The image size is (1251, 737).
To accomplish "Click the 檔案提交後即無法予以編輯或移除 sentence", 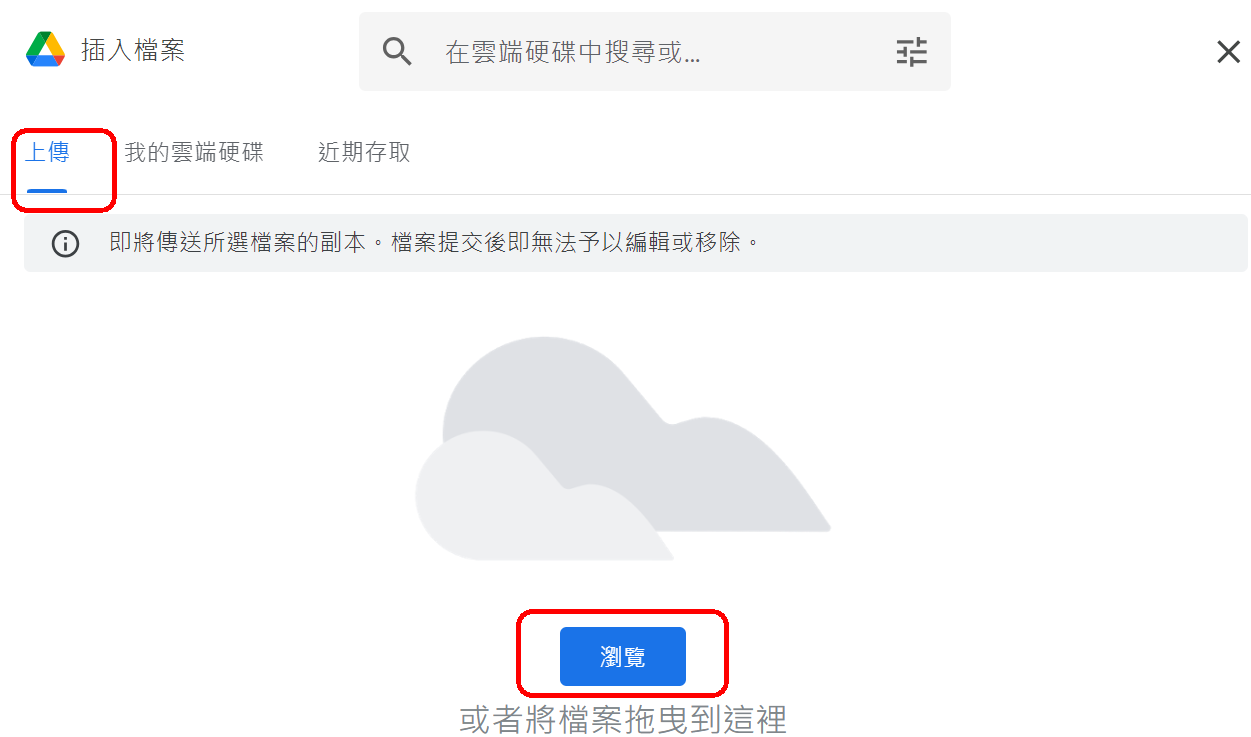I will tap(568, 243).
